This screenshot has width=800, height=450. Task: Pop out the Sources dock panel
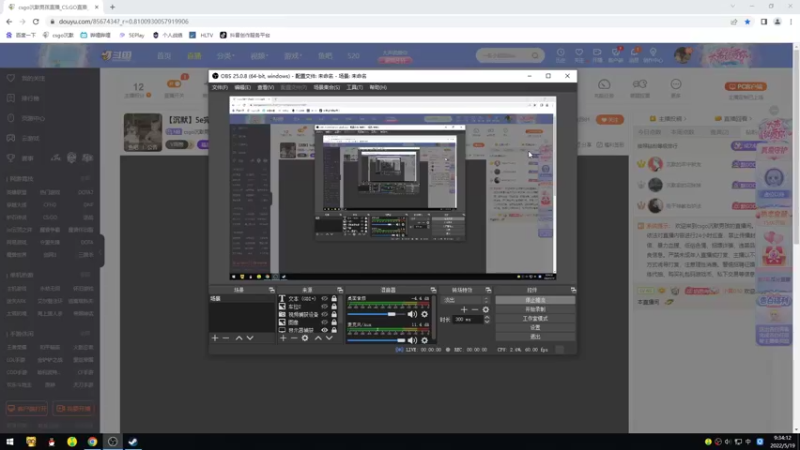pos(340,290)
